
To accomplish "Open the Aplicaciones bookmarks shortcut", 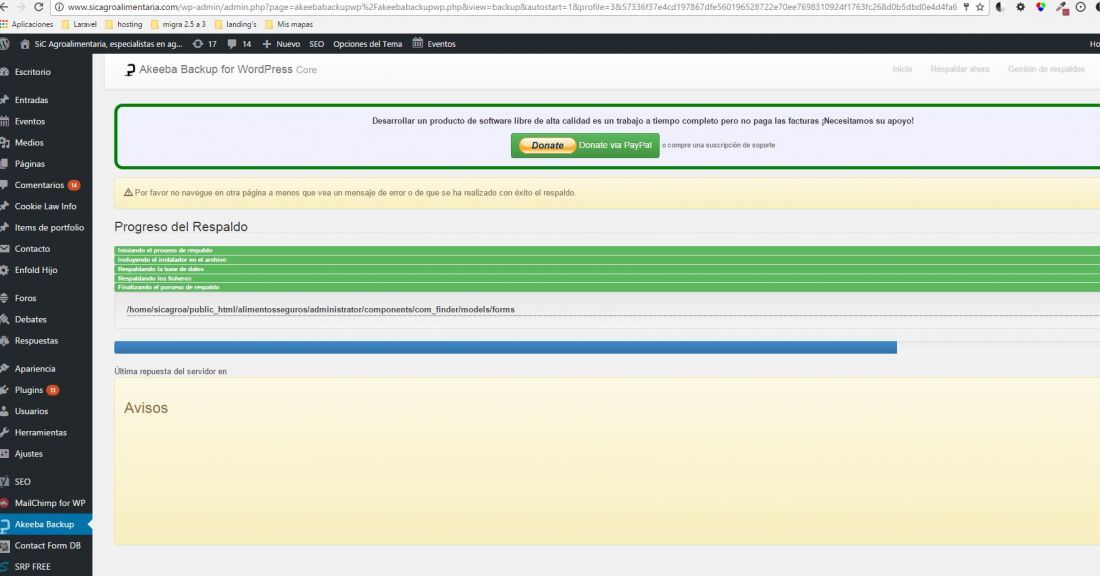I will (x=27, y=24).
